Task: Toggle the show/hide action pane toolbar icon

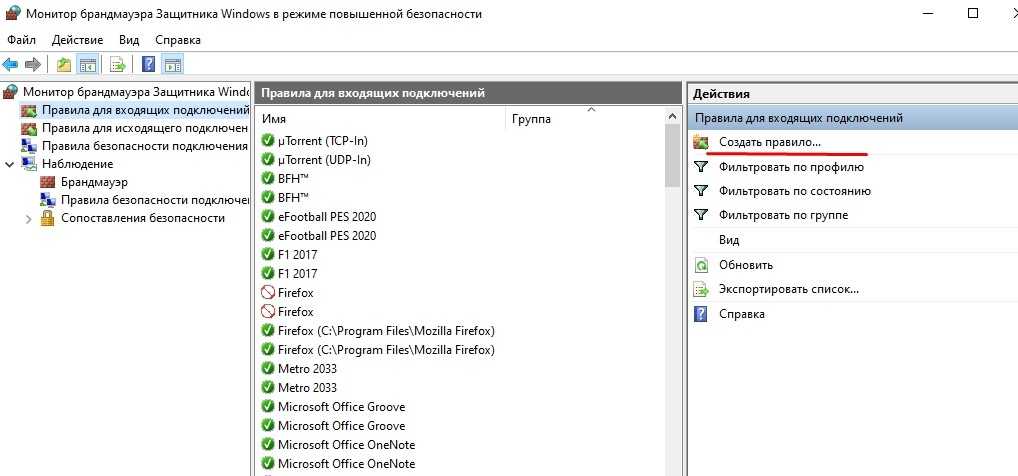Action: (x=172, y=65)
